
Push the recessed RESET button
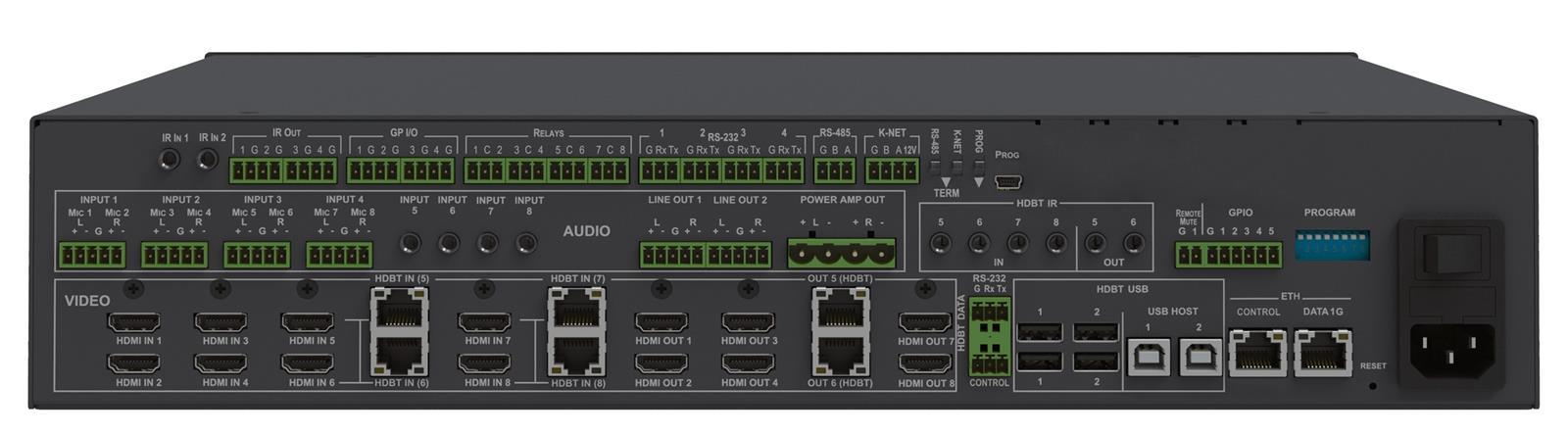click(1372, 385)
